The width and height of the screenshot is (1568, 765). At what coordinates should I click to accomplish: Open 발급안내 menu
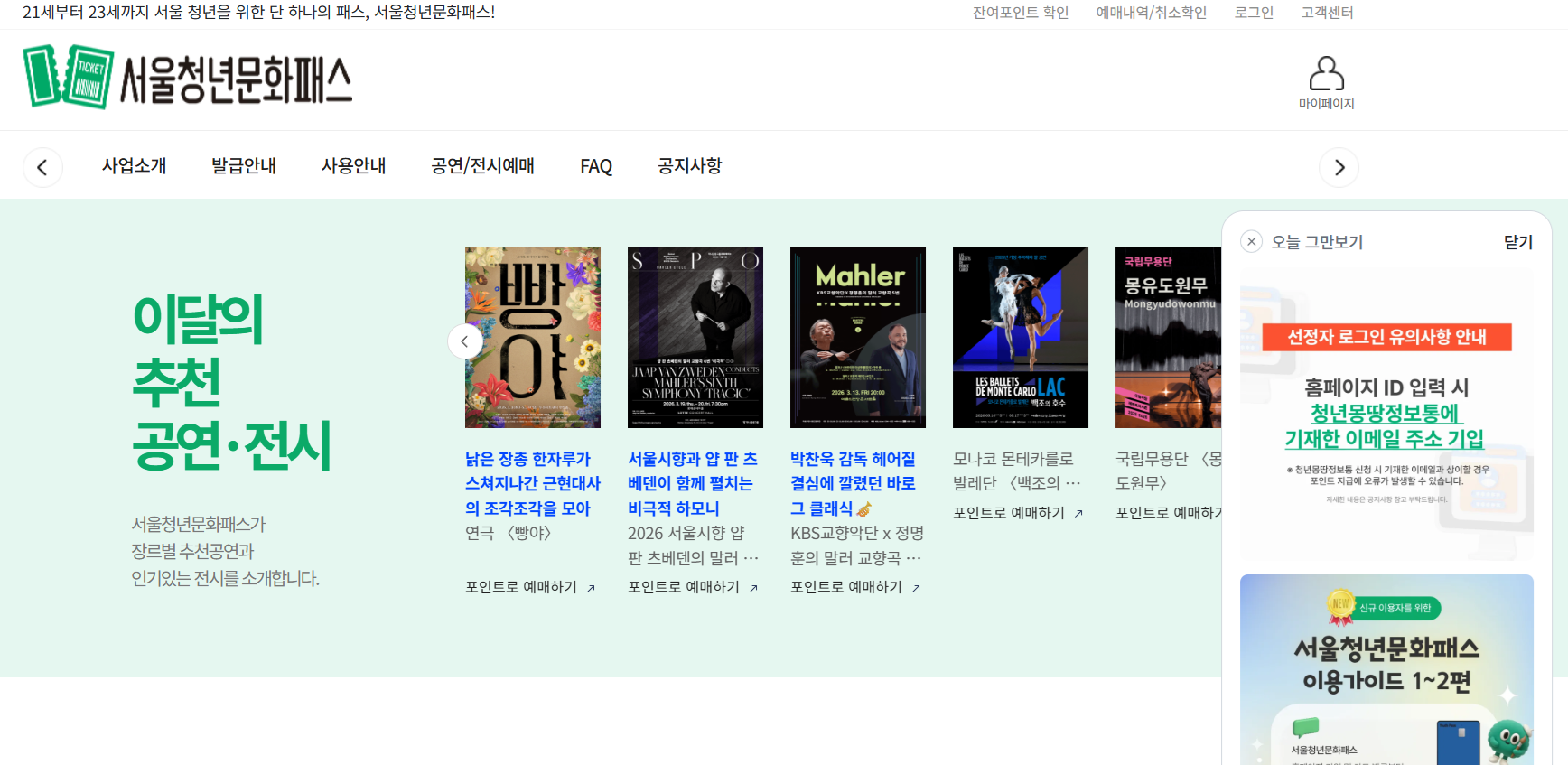pos(244,166)
